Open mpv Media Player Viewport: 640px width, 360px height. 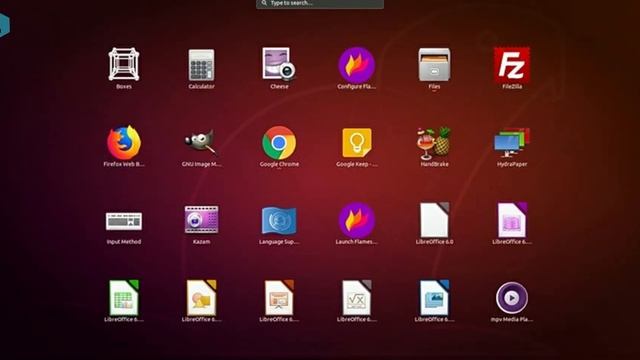[x=512, y=298]
